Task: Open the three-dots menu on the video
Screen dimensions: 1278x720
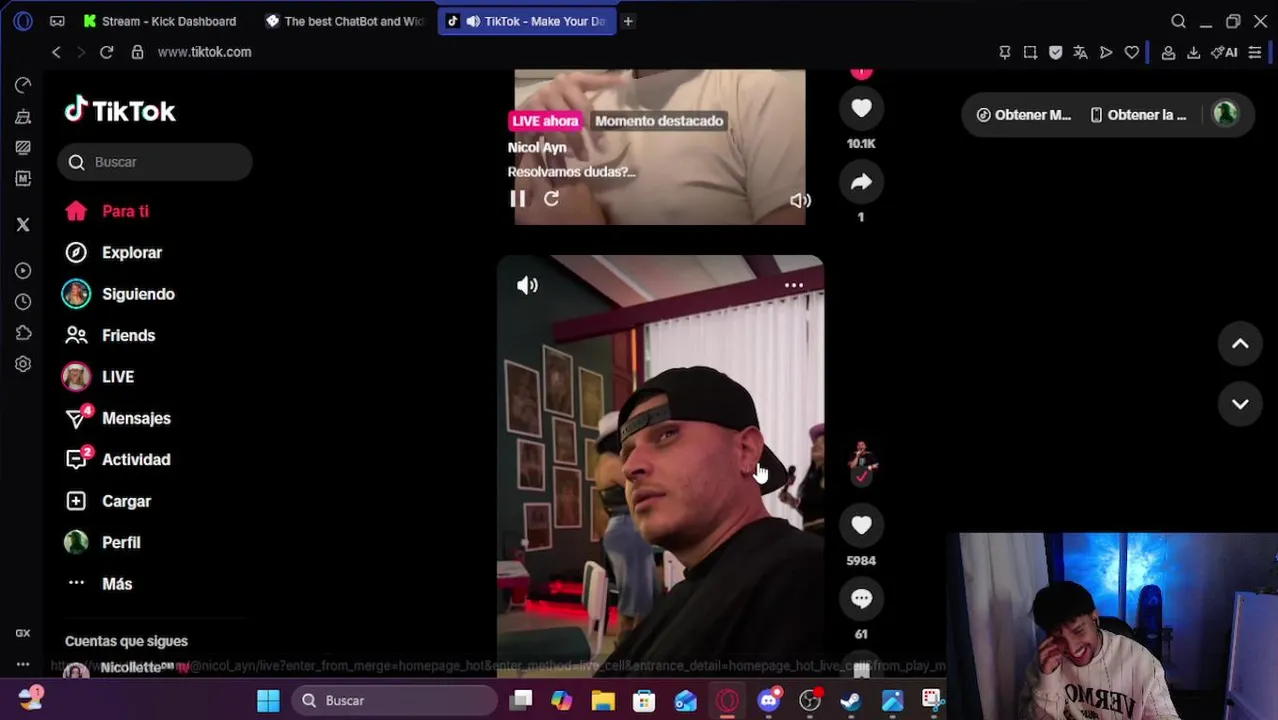Action: pyautogui.click(x=793, y=285)
